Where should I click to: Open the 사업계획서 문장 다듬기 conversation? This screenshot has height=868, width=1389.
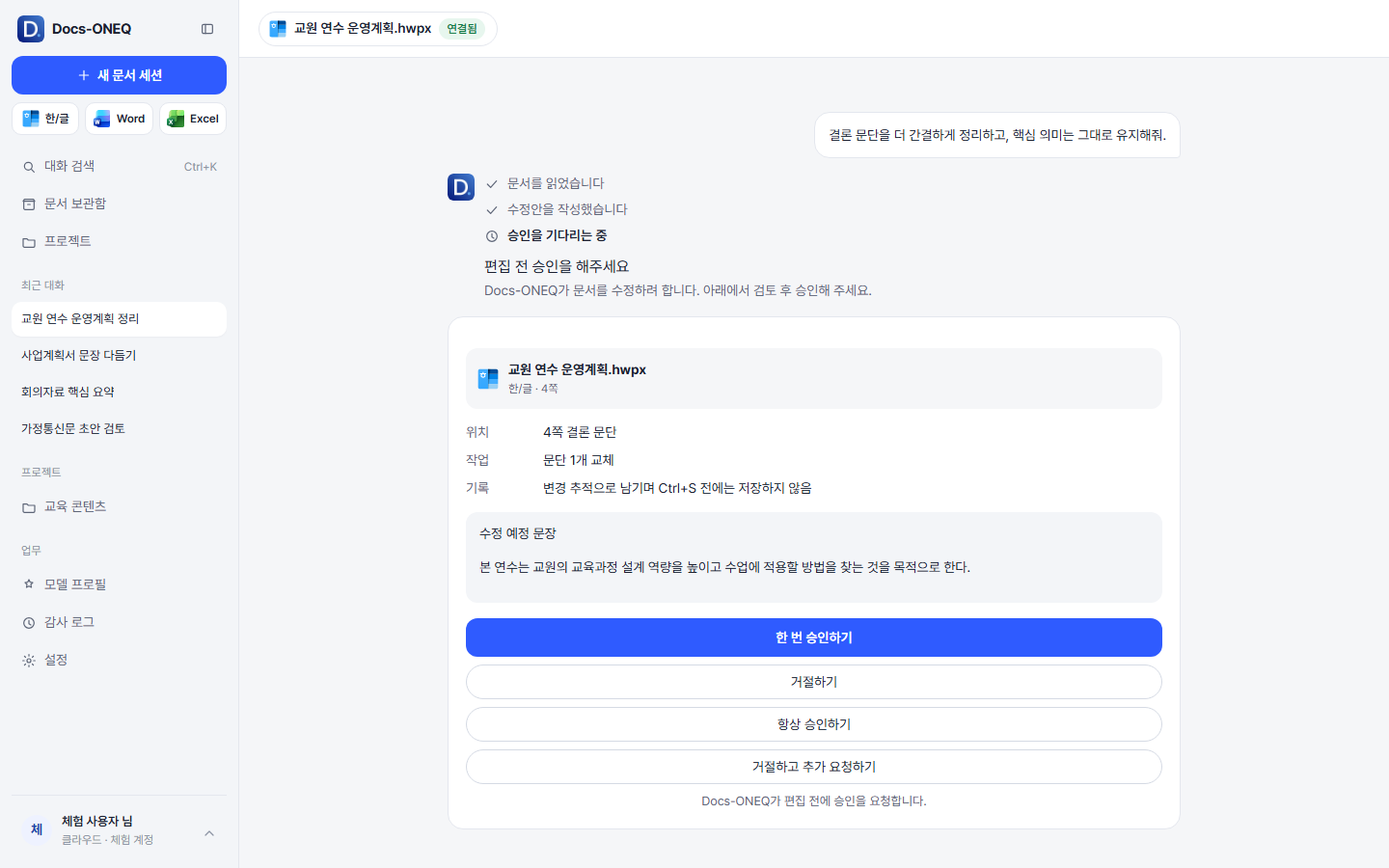[x=119, y=356]
